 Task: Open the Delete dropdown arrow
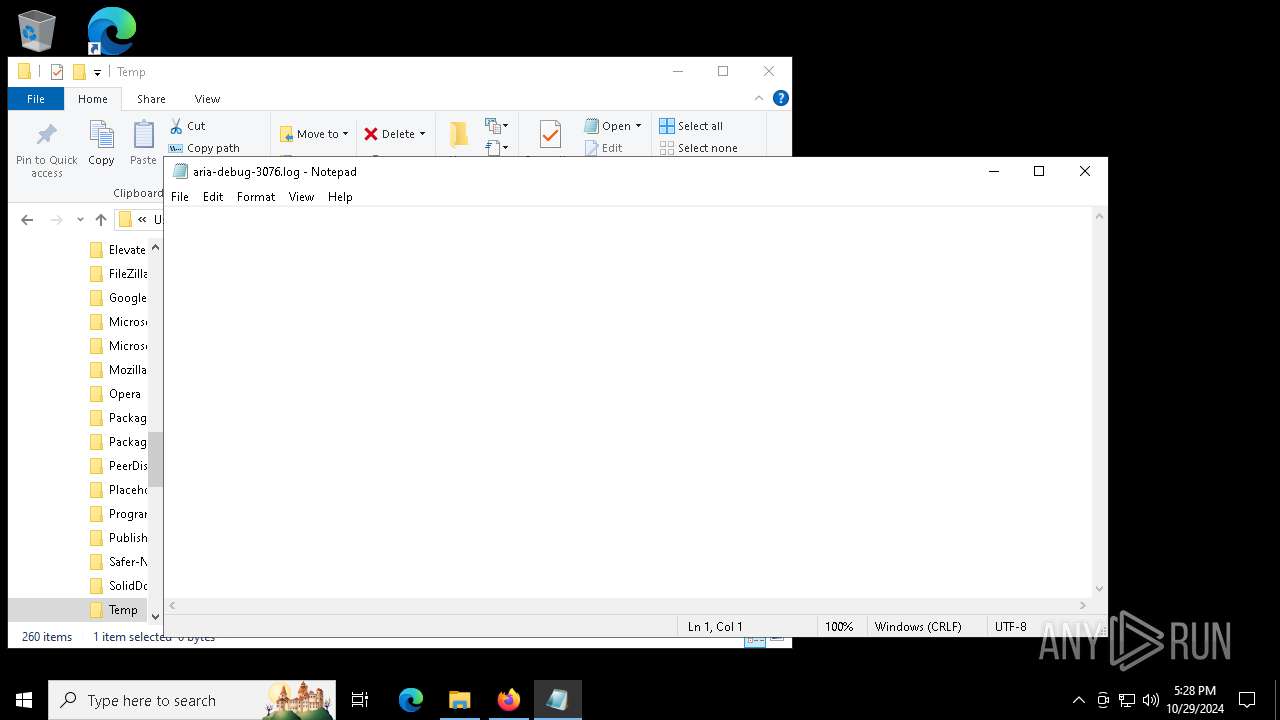click(422, 134)
